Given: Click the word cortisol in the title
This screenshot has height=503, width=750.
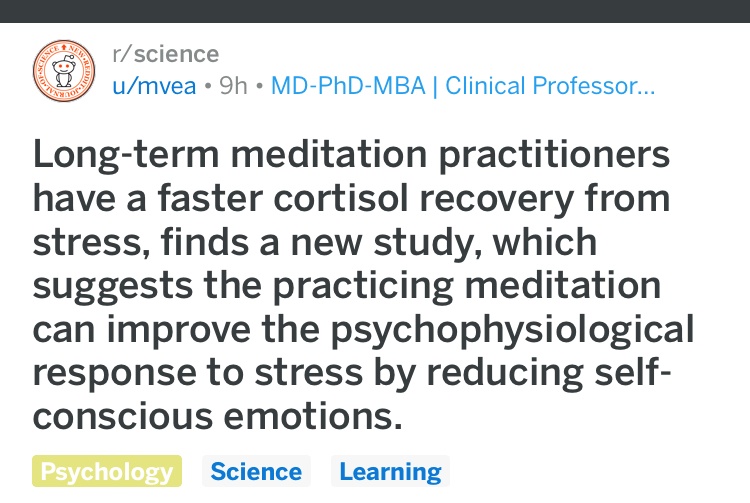Looking at the screenshot, I should 341,198.
